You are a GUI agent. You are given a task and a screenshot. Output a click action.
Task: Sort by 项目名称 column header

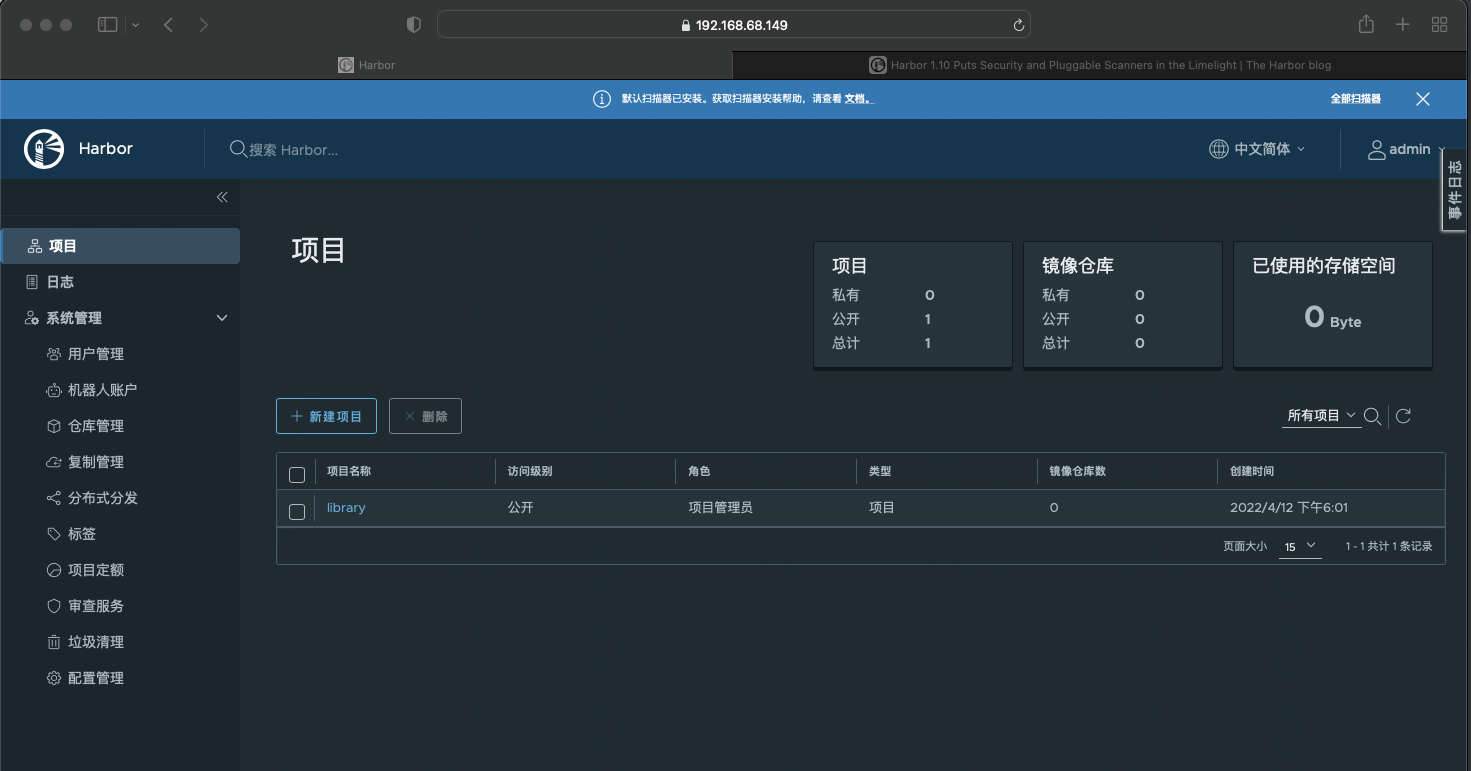(349, 471)
